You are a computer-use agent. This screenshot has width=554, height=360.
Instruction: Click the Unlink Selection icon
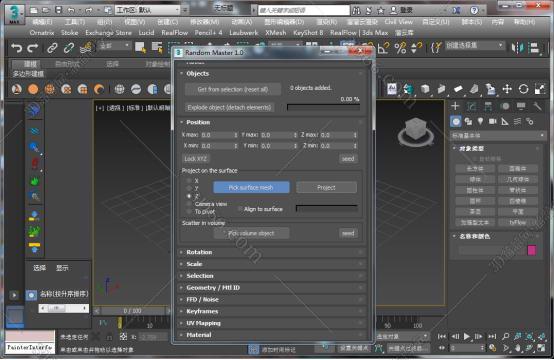69,48
